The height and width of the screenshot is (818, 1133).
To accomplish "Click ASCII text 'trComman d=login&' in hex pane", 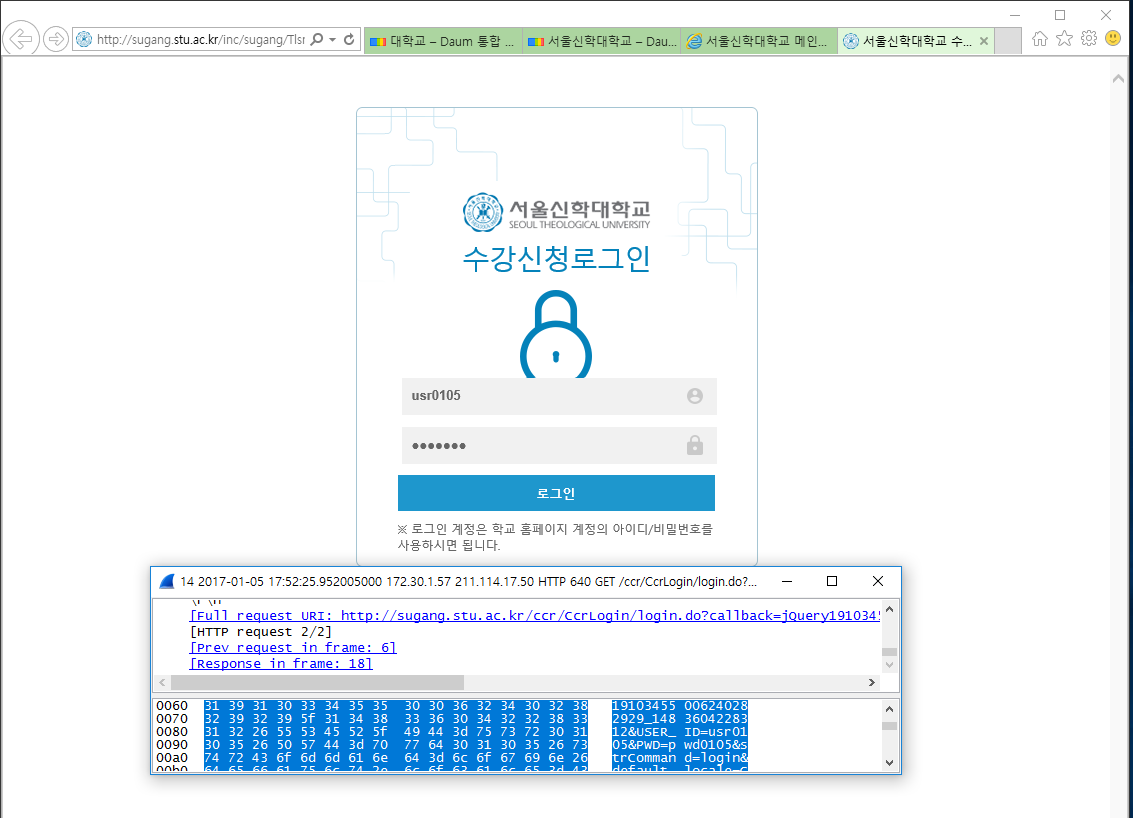I will [x=680, y=758].
